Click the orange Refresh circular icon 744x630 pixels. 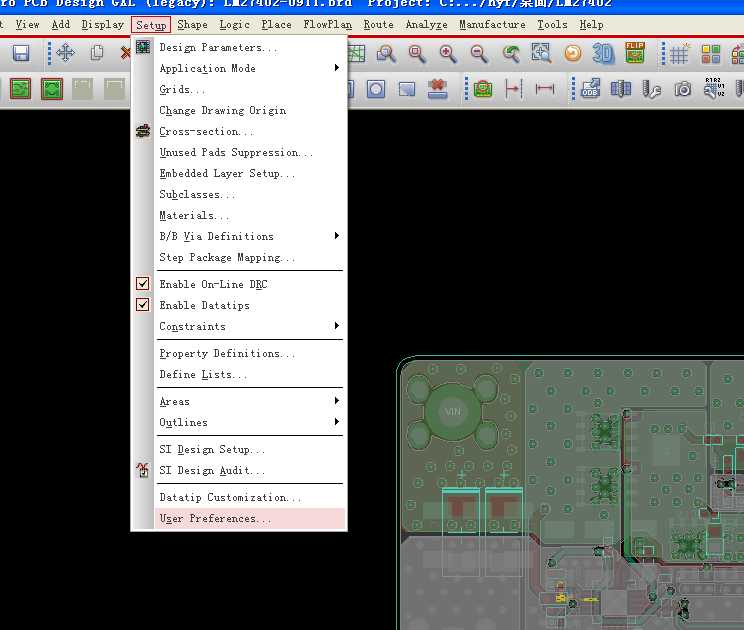[573, 53]
